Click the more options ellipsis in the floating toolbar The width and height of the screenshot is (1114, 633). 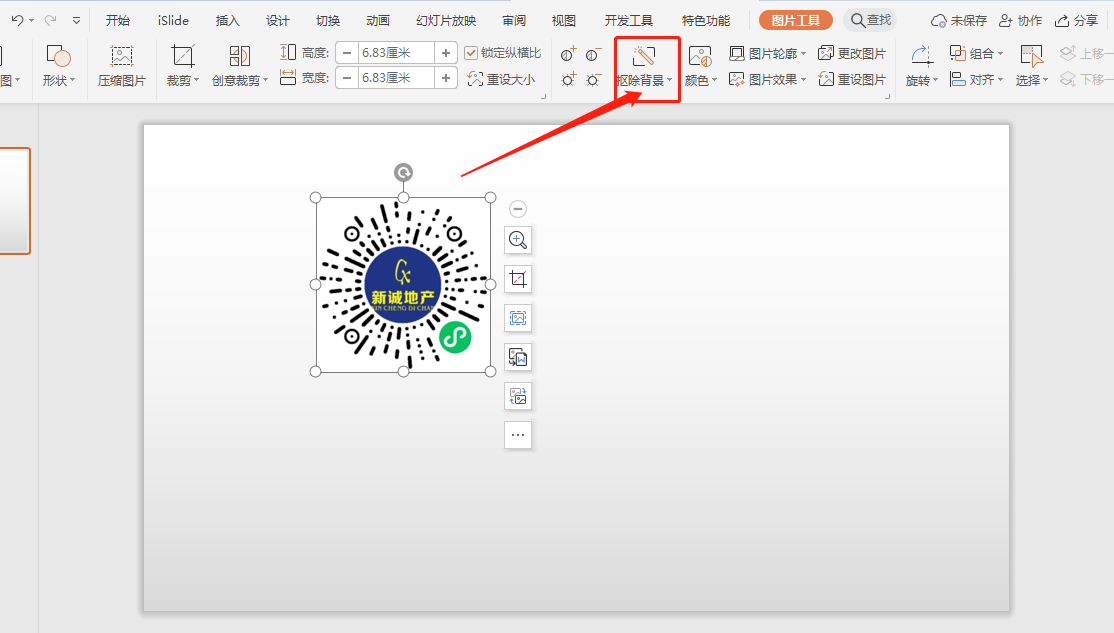(518, 435)
